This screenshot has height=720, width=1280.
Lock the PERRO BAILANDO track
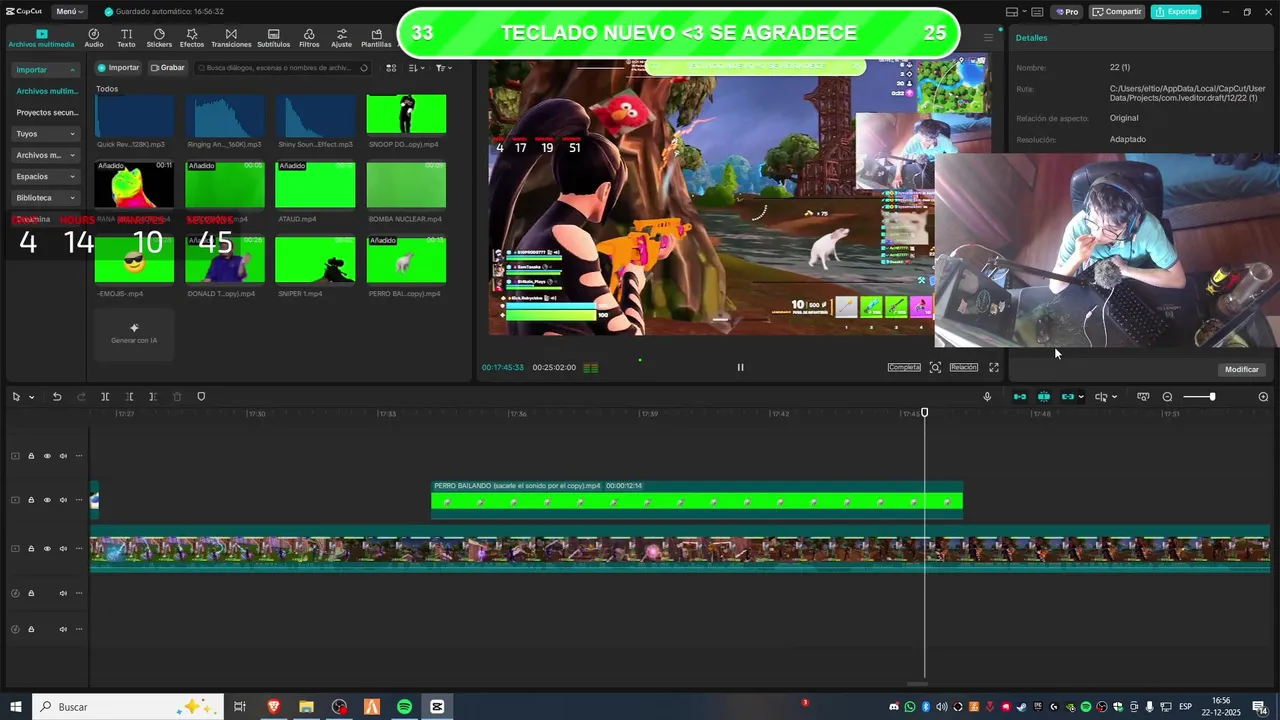tap(31, 500)
